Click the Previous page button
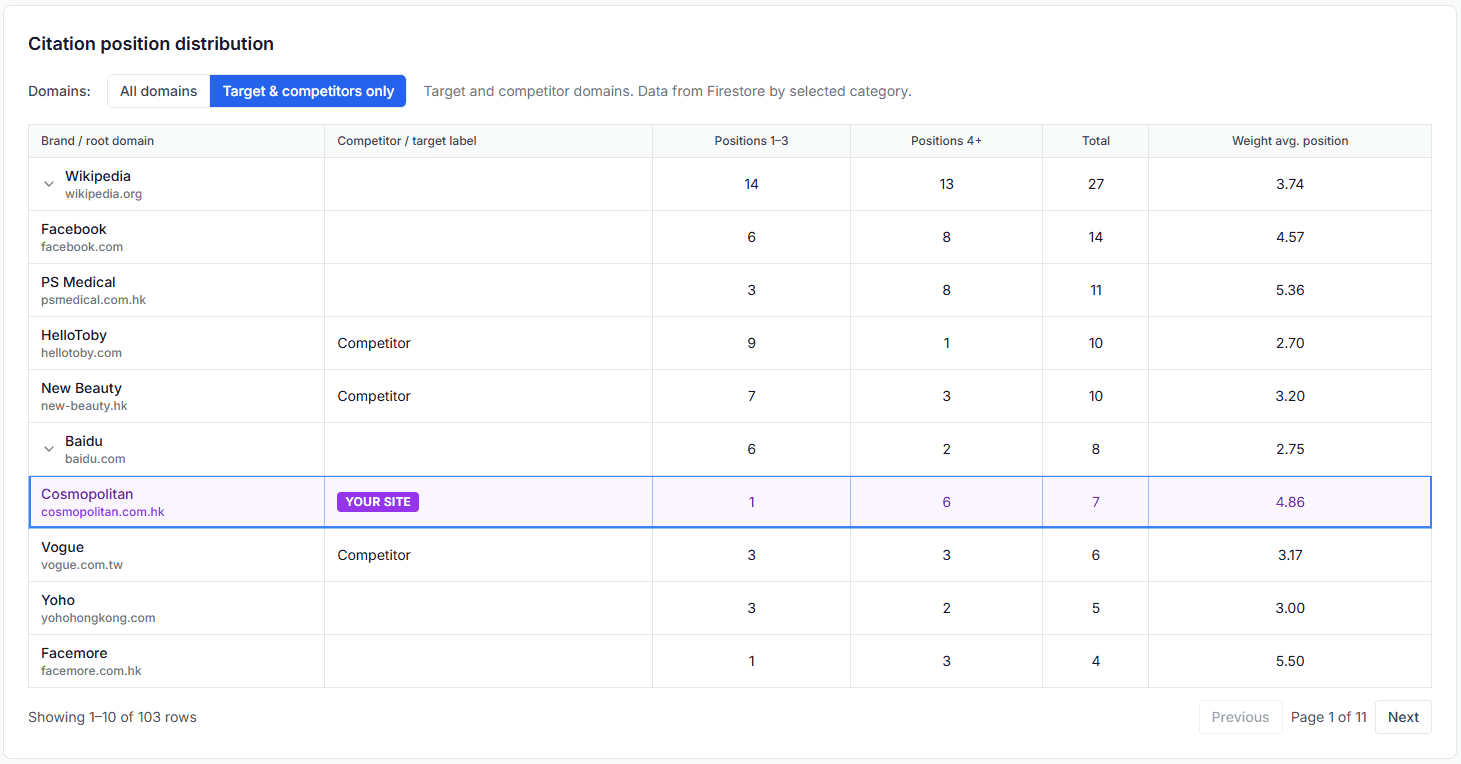The width and height of the screenshot is (1461, 764). (1240, 717)
